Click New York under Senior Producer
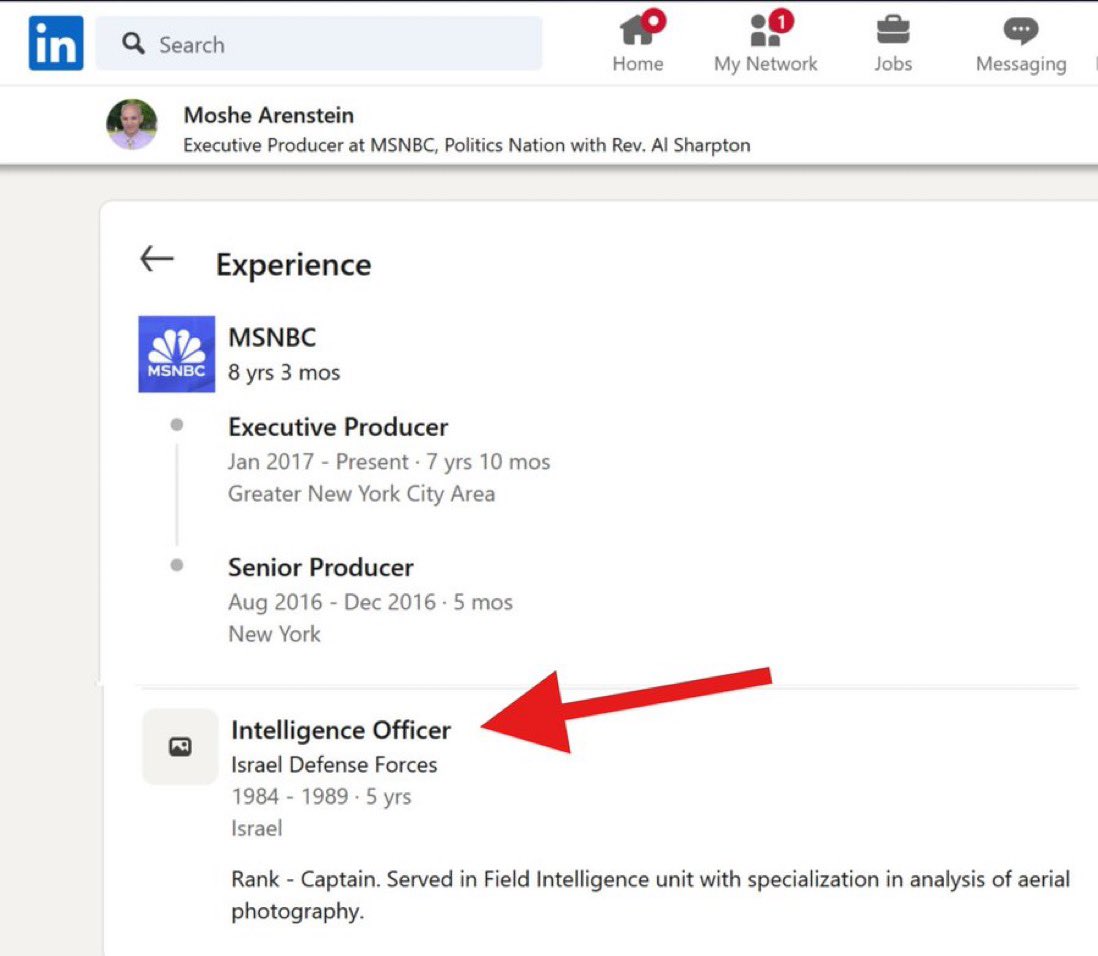 pos(274,635)
